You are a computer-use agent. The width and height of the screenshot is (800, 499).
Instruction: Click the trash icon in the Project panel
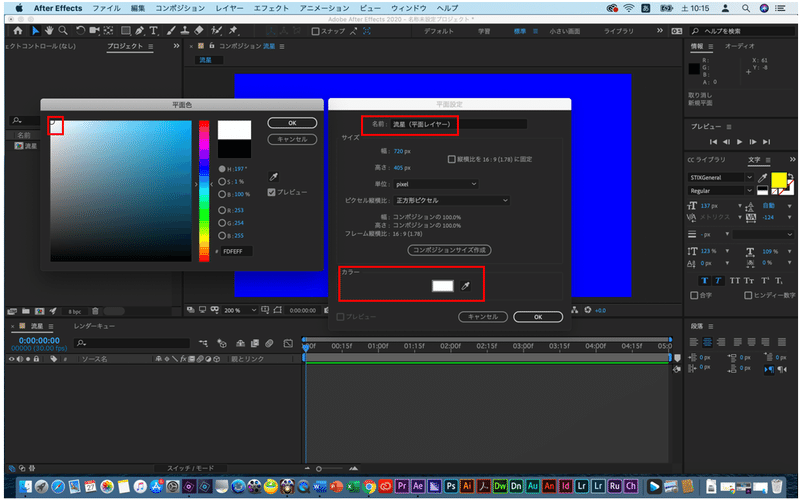(x=95, y=311)
